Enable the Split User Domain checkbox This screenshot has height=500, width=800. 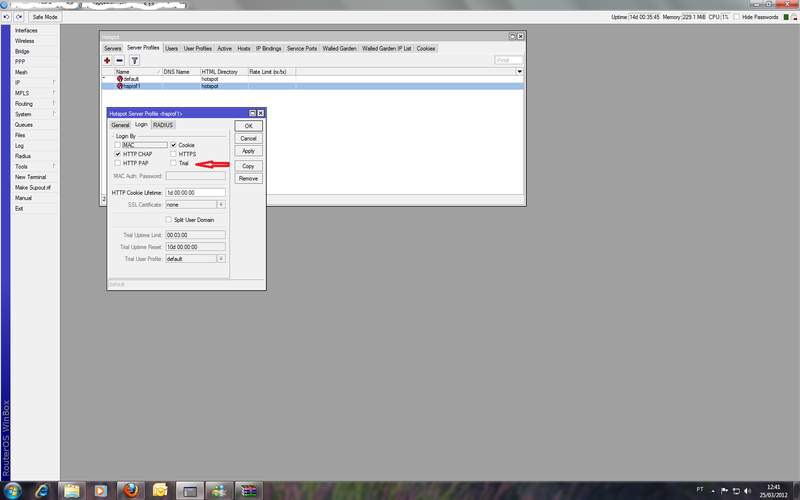click(169, 219)
